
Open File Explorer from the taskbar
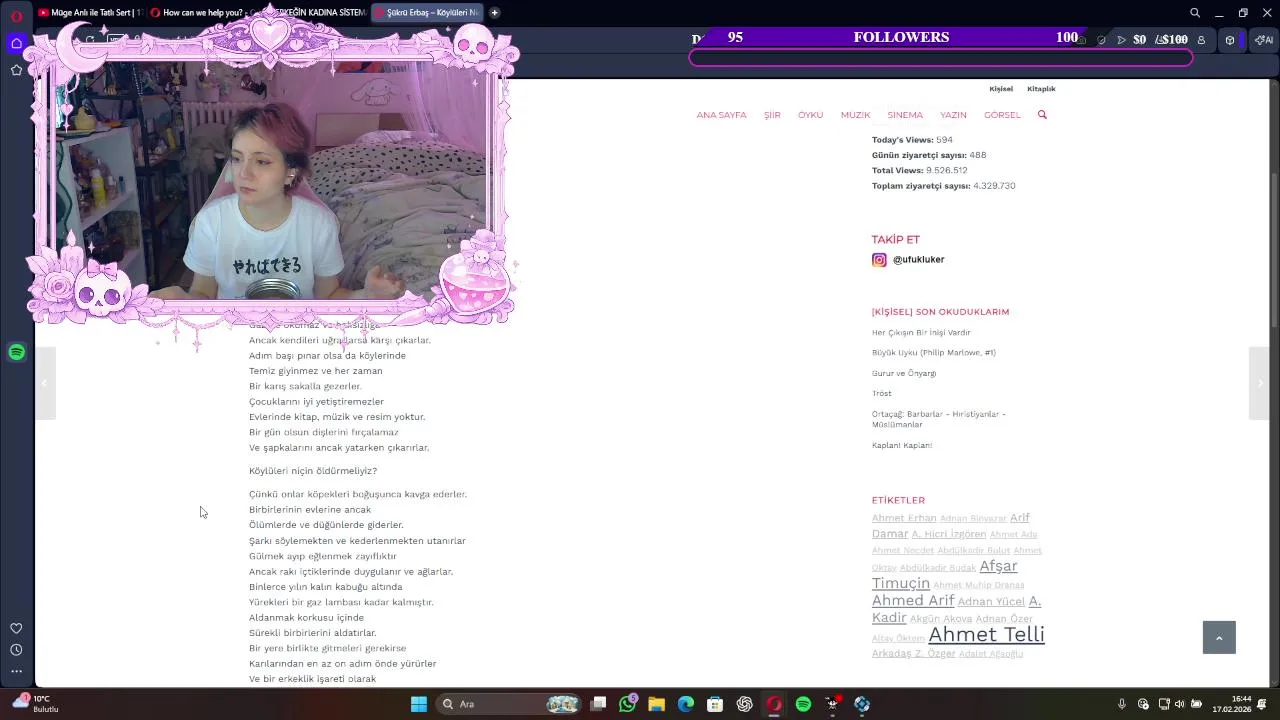click(x=656, y=704)
